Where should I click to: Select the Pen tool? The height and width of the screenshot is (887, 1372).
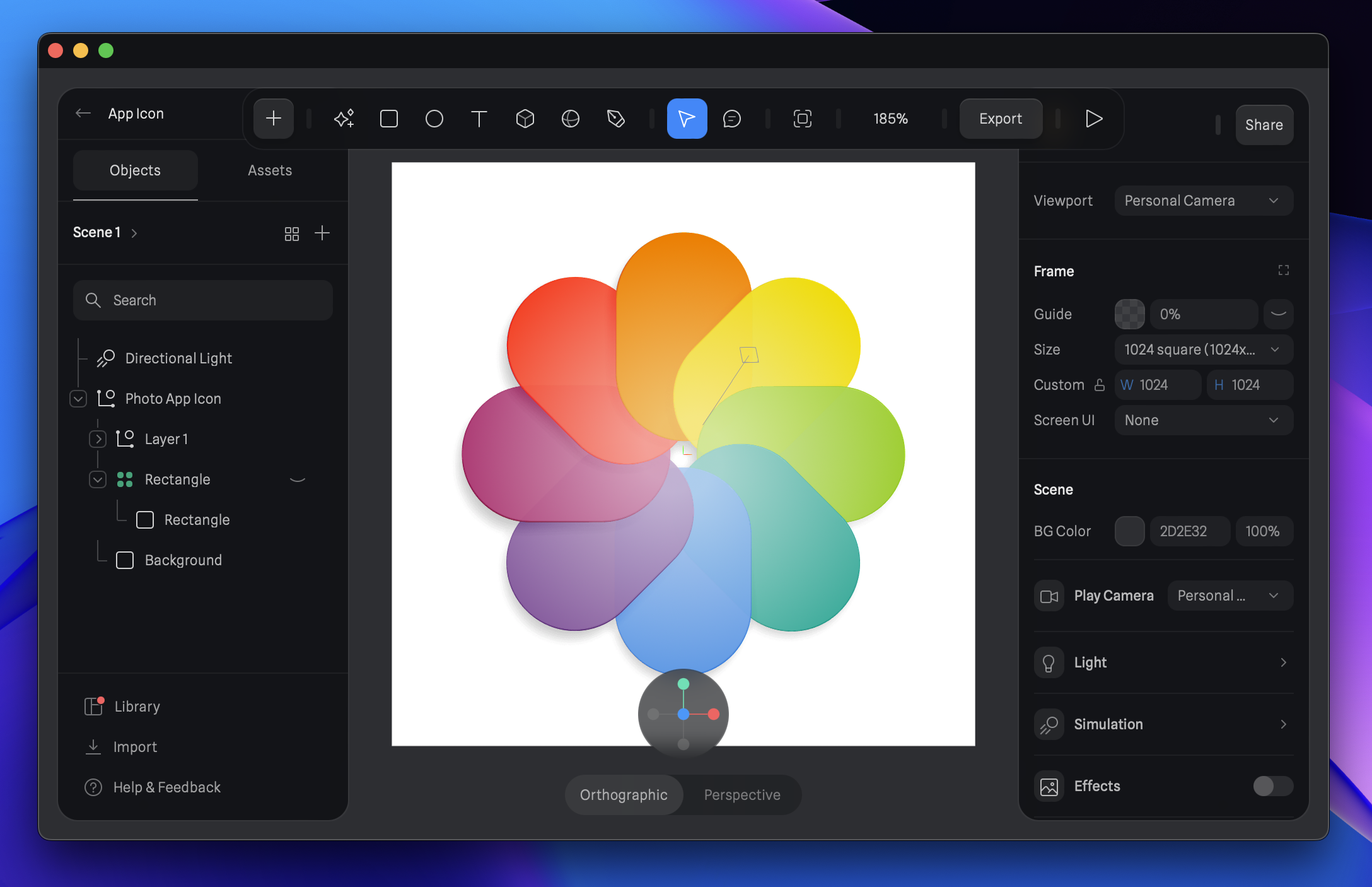pyautogui.click(x=616, y=118)
